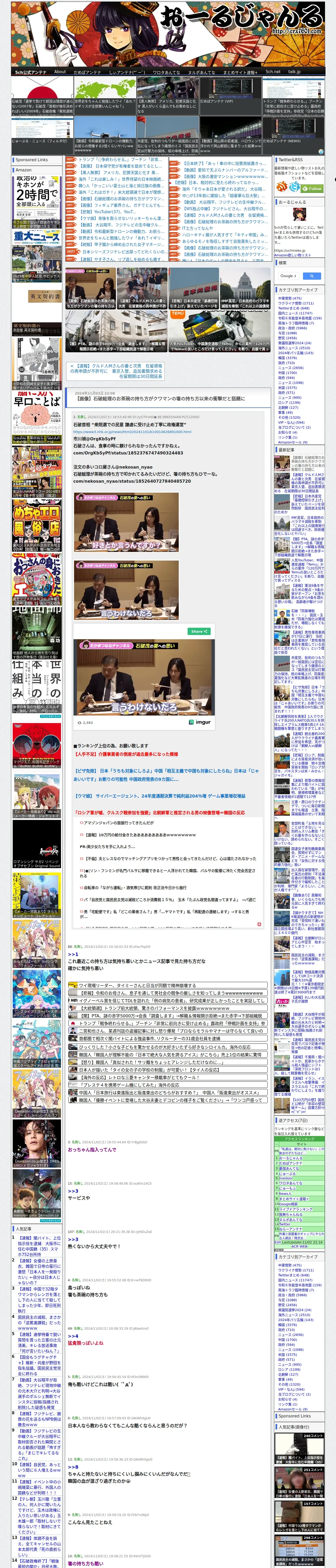Open popular image article with 298コメント badge
This screenshot has height=1568, width=336.
coord(299,1550)
